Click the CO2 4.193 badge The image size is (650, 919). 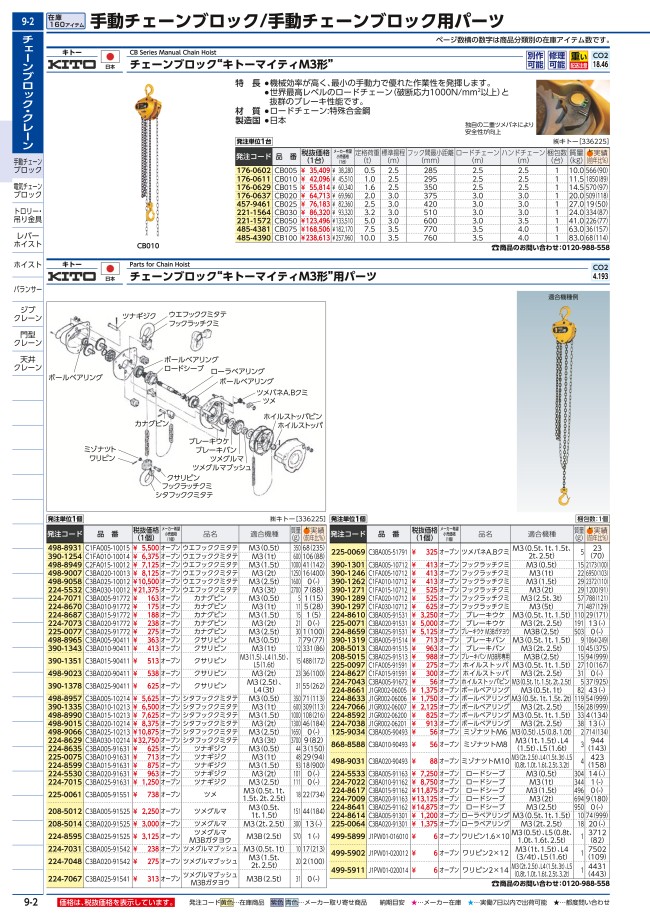point(600,272)
